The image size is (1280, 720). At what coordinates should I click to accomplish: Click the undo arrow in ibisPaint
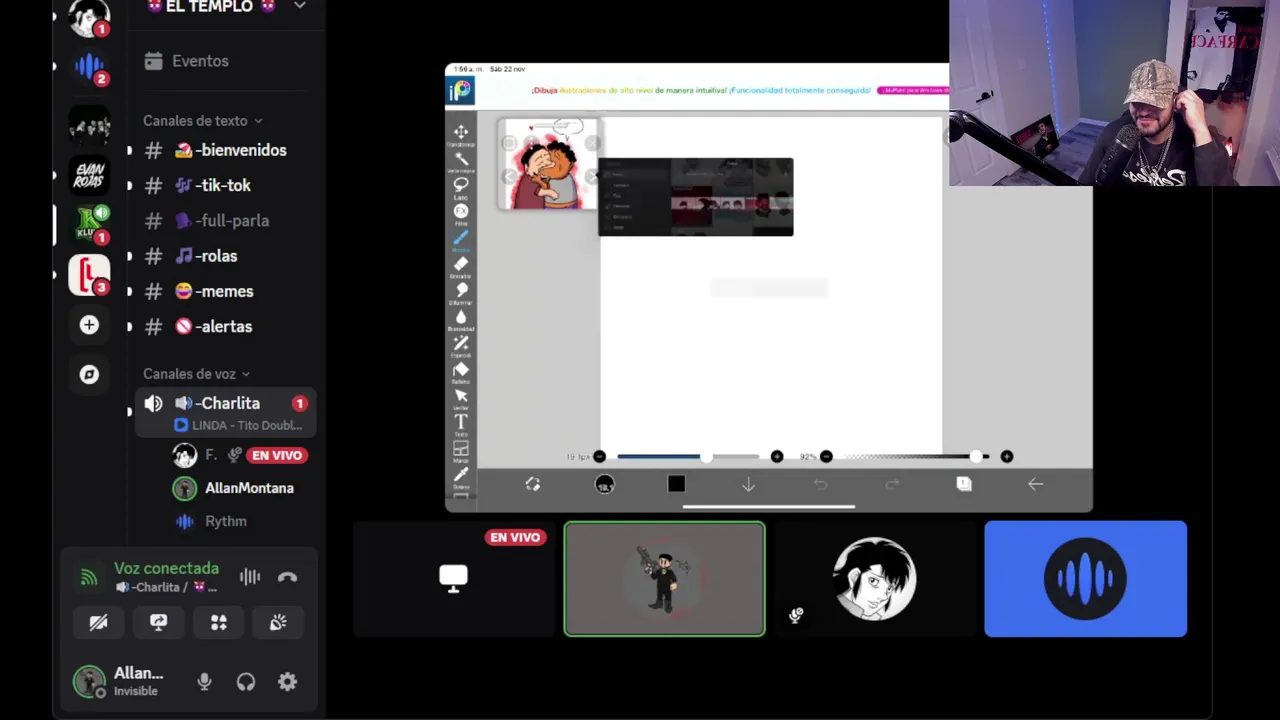[x=820, y=484]
